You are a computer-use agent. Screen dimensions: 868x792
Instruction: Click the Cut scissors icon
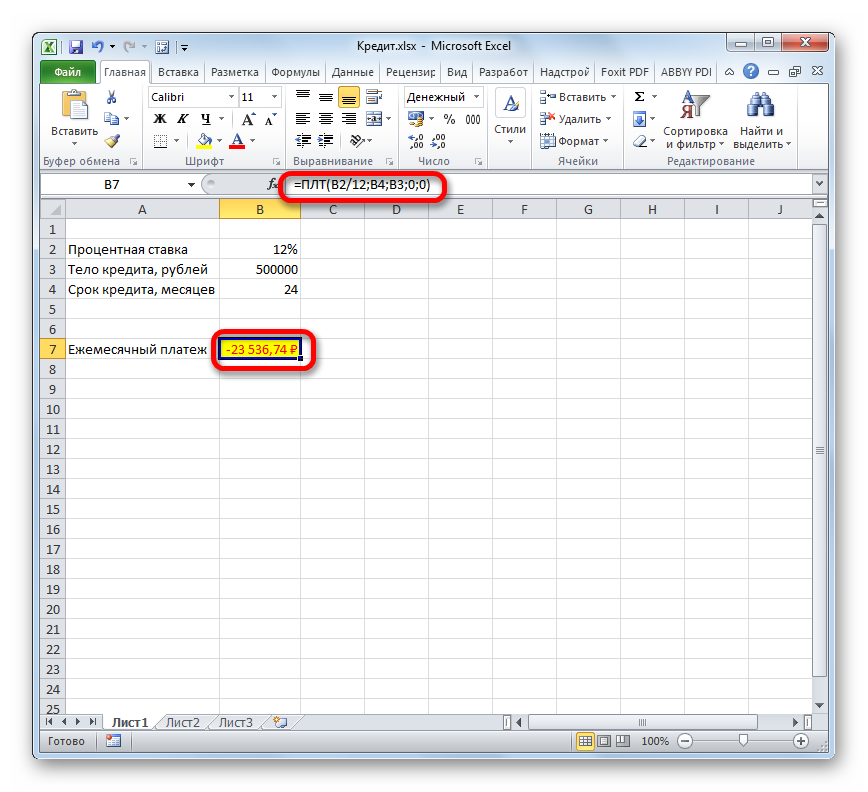tap(112, 97)
